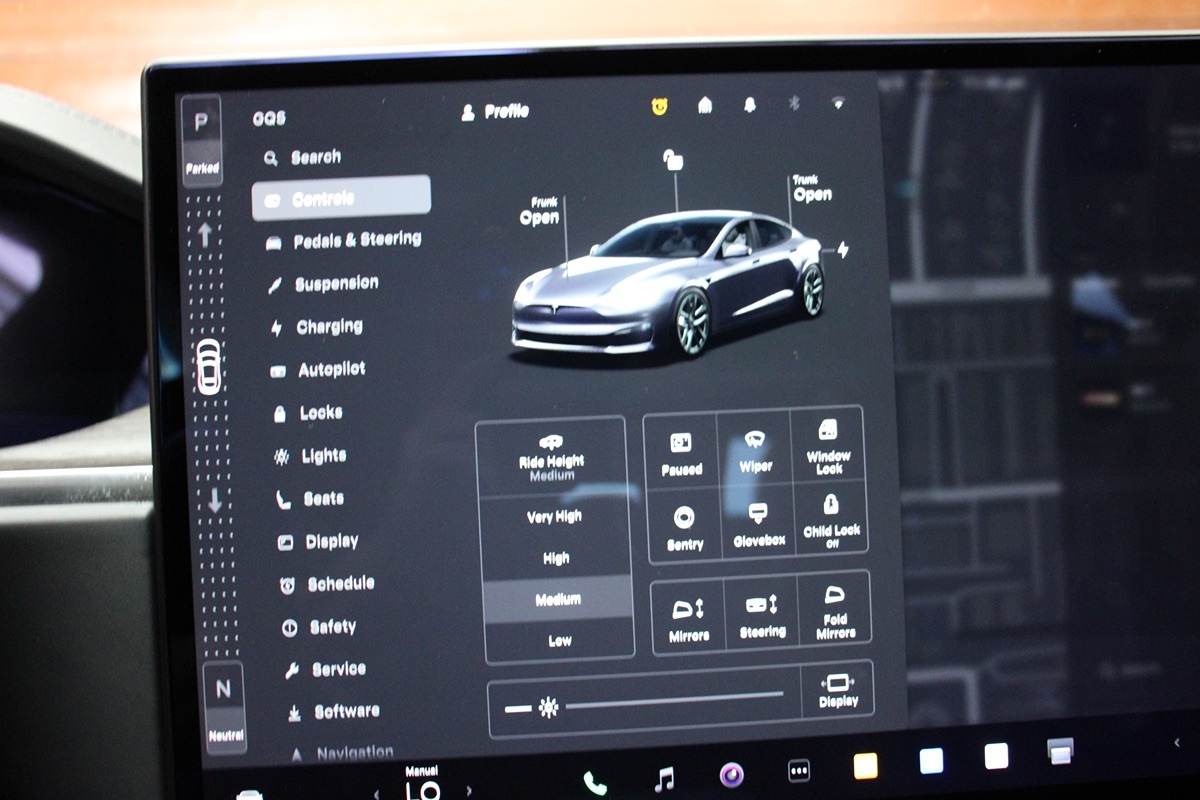1200x800 pixels.
Task: Tap the Profile button at the top
Action: 495,112
